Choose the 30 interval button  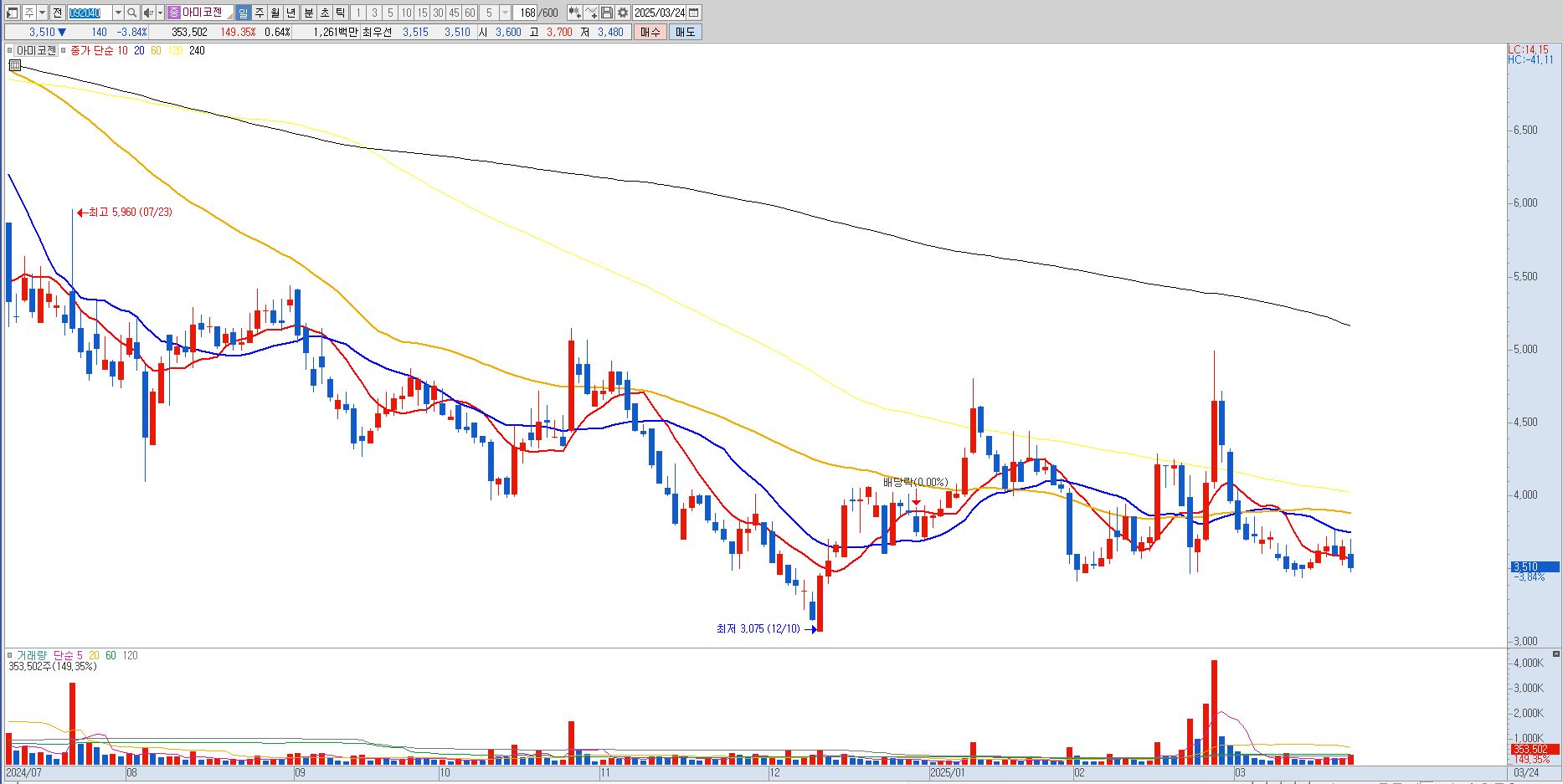[438, 13]
